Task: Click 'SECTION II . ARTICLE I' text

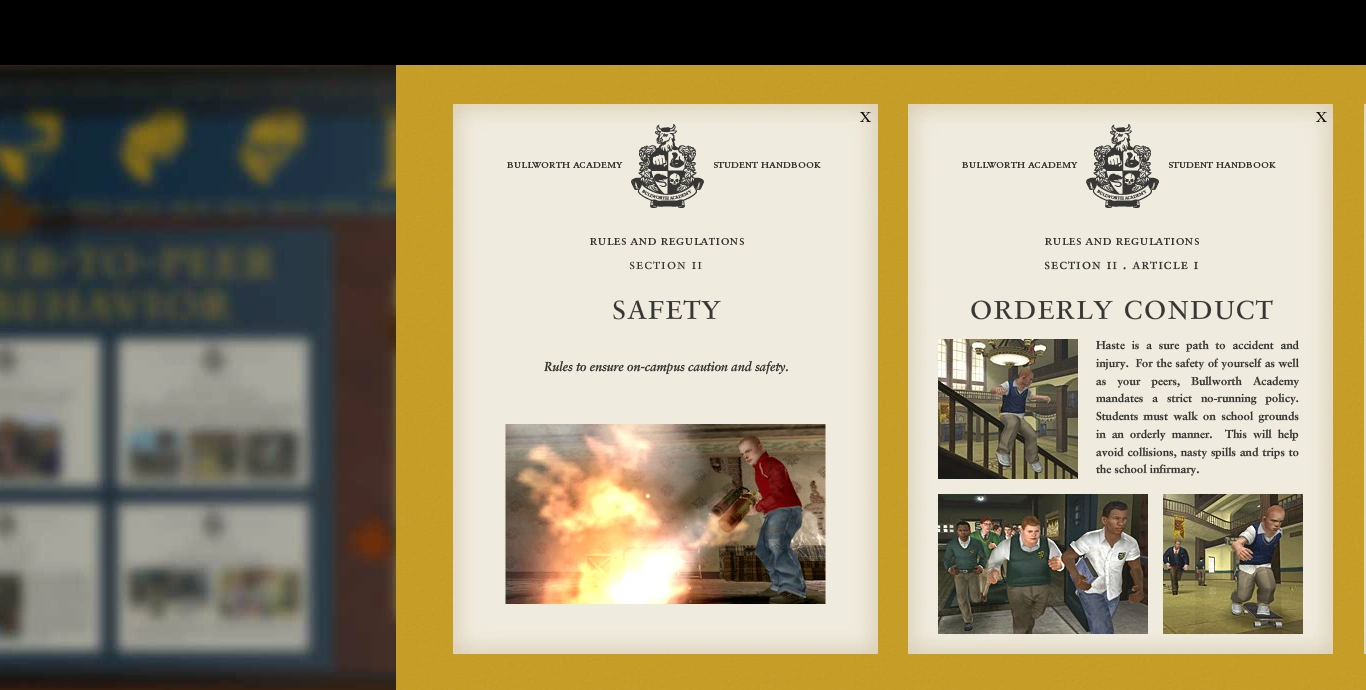Action: (1122, 266)
